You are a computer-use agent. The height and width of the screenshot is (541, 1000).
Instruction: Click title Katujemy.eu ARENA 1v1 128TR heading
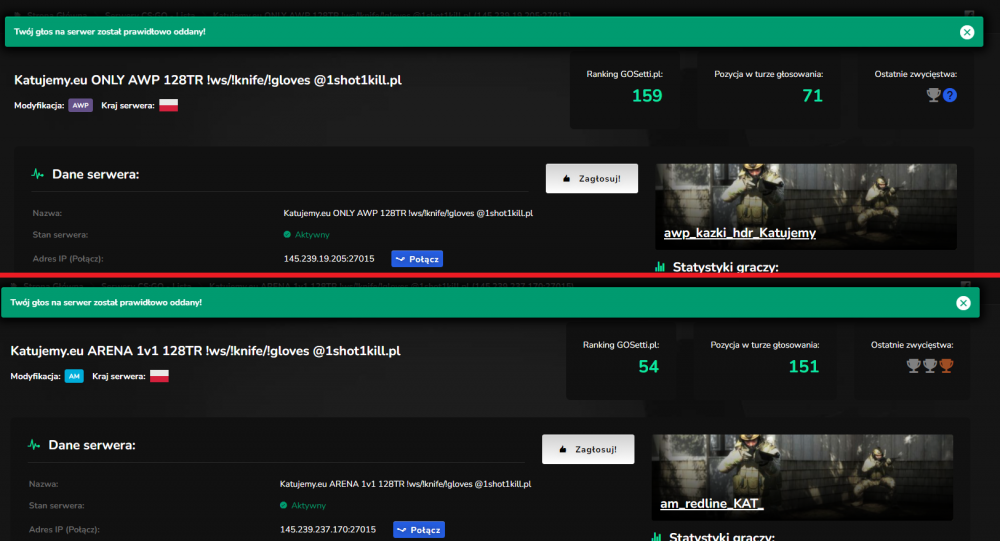pyautogui.click(x=205, y=351)
